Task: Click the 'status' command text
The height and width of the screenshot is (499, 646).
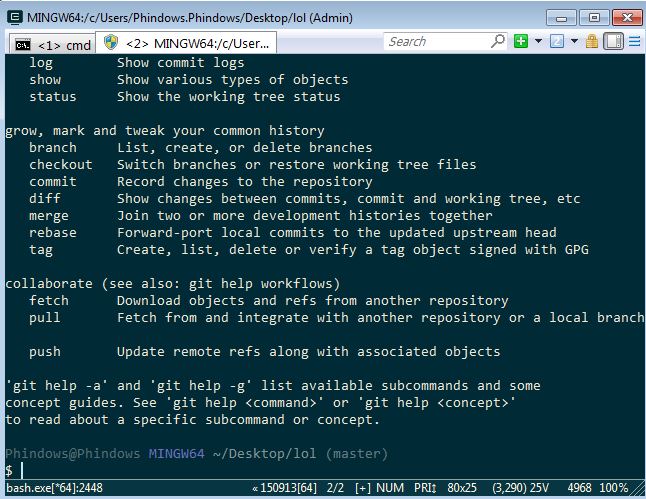Action: click(x=53, y=97)
